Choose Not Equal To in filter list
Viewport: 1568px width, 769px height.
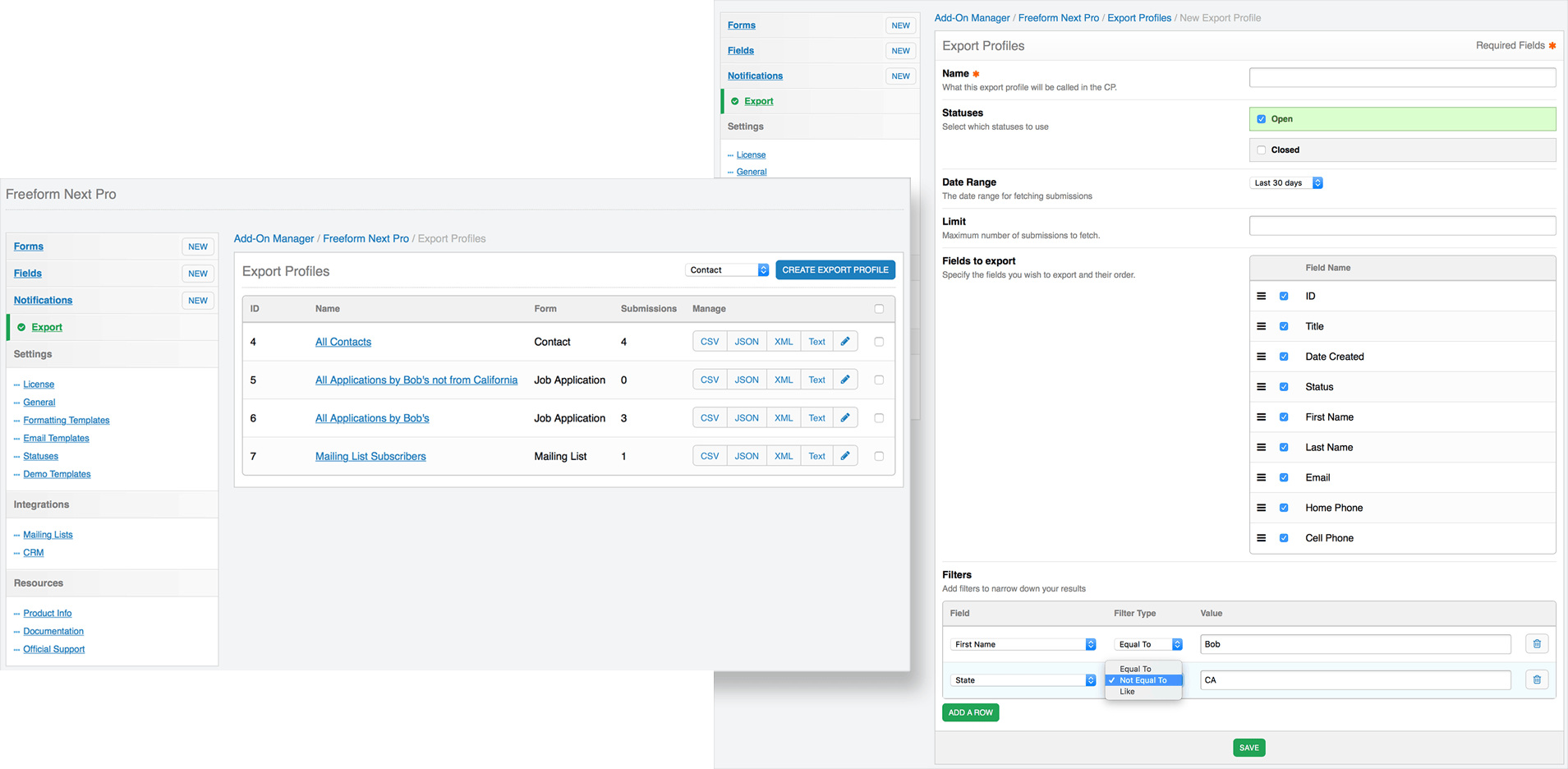click(x=1143, y=680)
